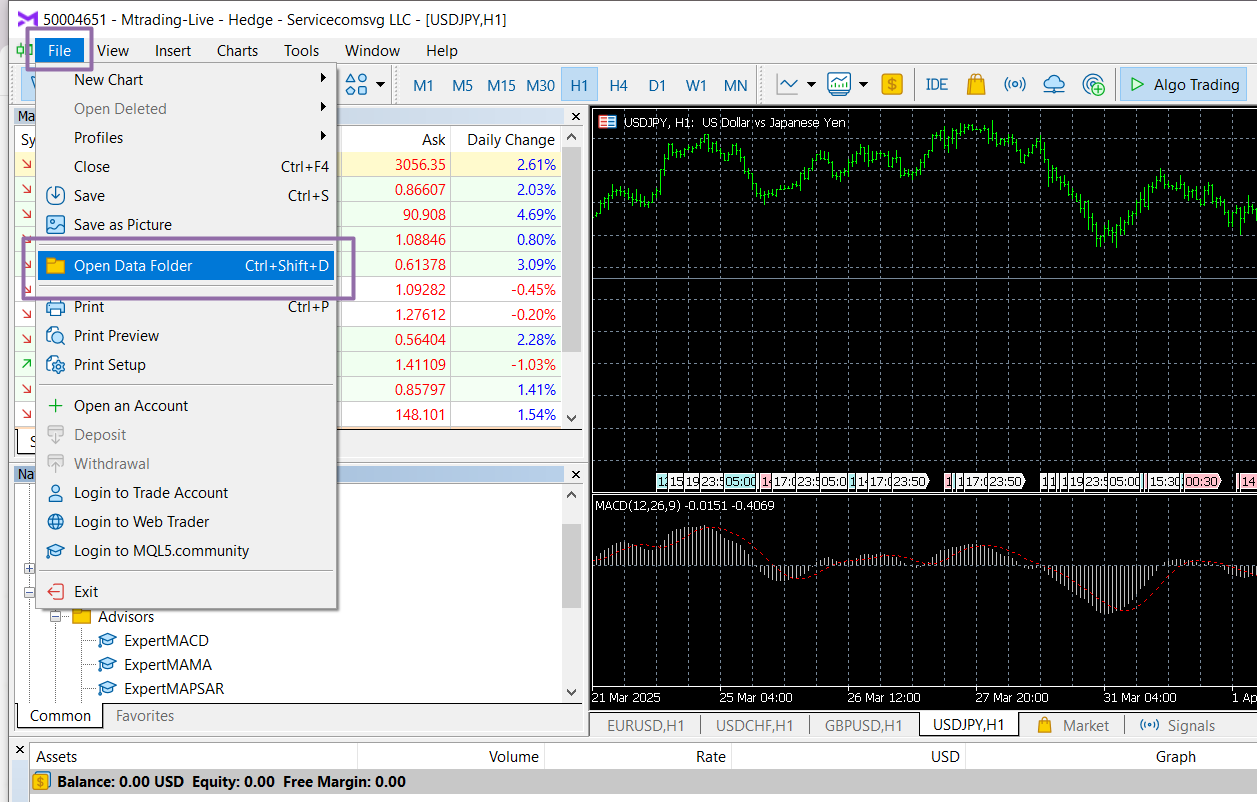Open dropdown arrow next to templates icon
This screenshot has width=1257, height=802.
tap(862, 85)
